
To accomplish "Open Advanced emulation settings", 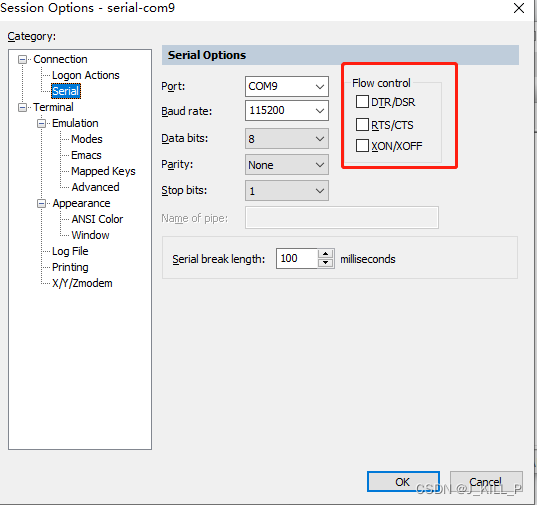I will pos(95,187).
